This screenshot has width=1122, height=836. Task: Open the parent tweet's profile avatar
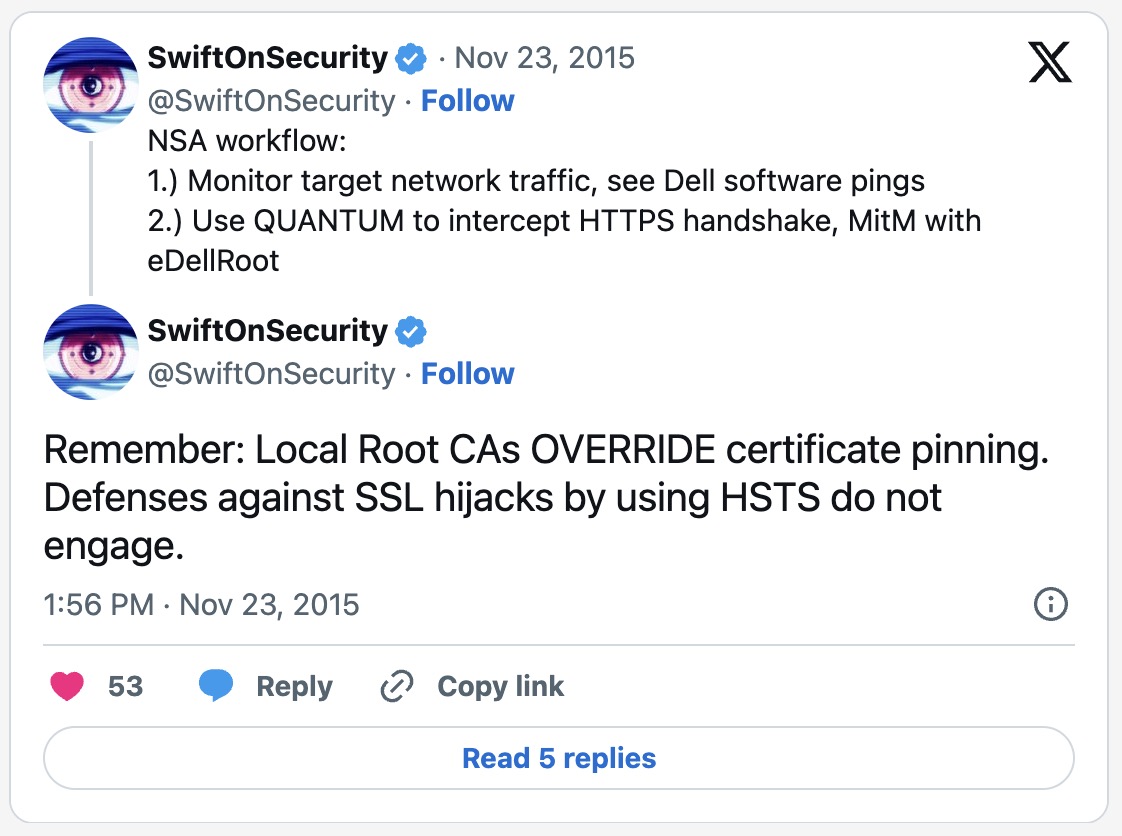pyautogui.click(x=91, y=85)
